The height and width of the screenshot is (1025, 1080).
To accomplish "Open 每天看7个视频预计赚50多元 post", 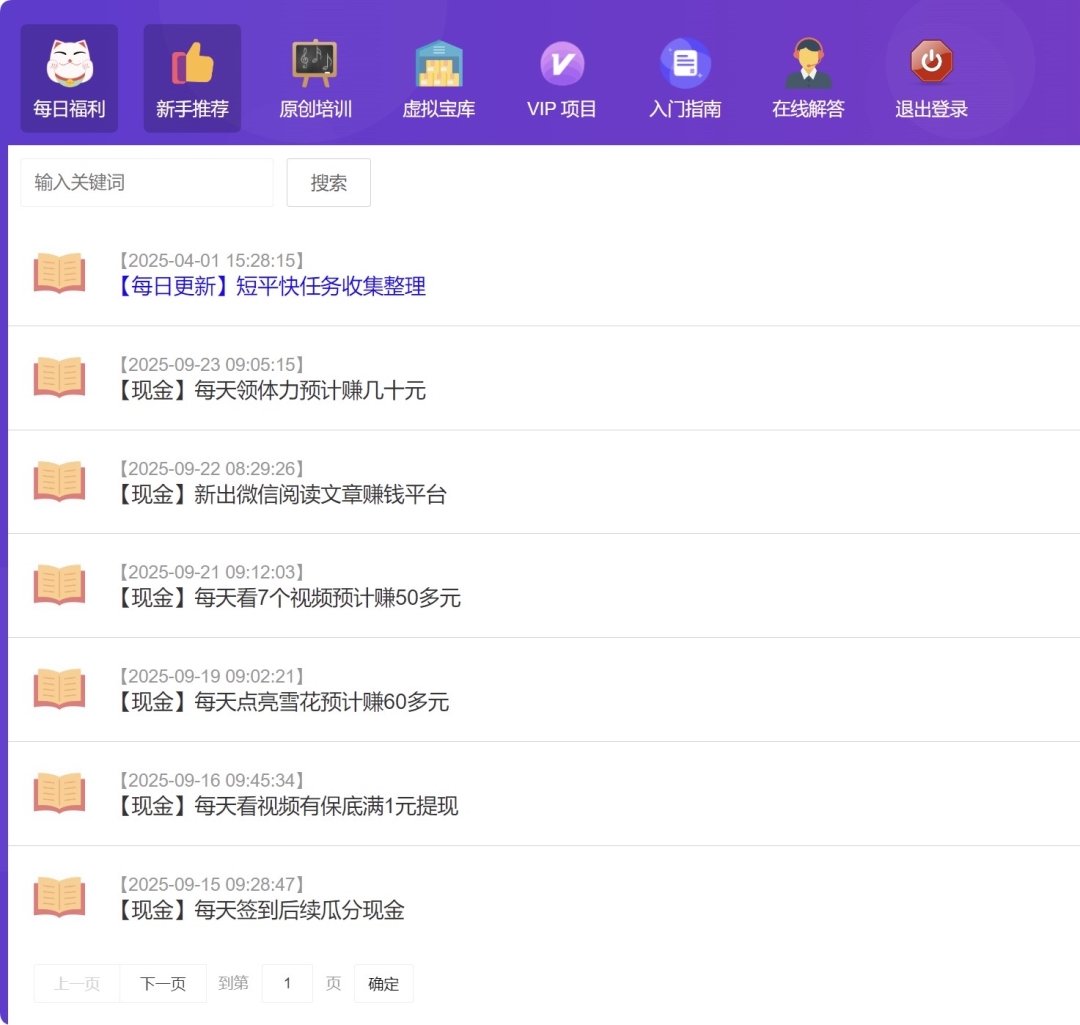I will pos(288,599).
